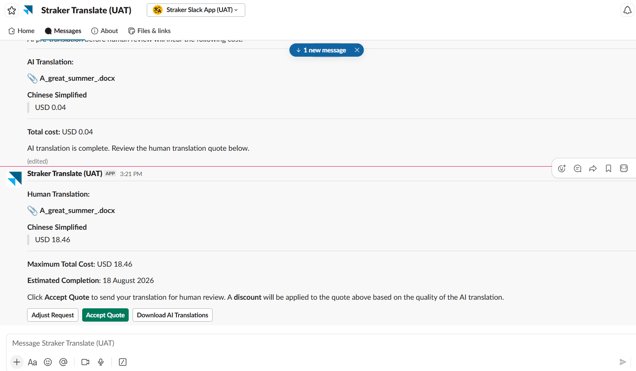Click the USD 18.46 quoted price
The height and width of the screenshot is (371, 636).
pyautogui.click(x=52, y=240)
